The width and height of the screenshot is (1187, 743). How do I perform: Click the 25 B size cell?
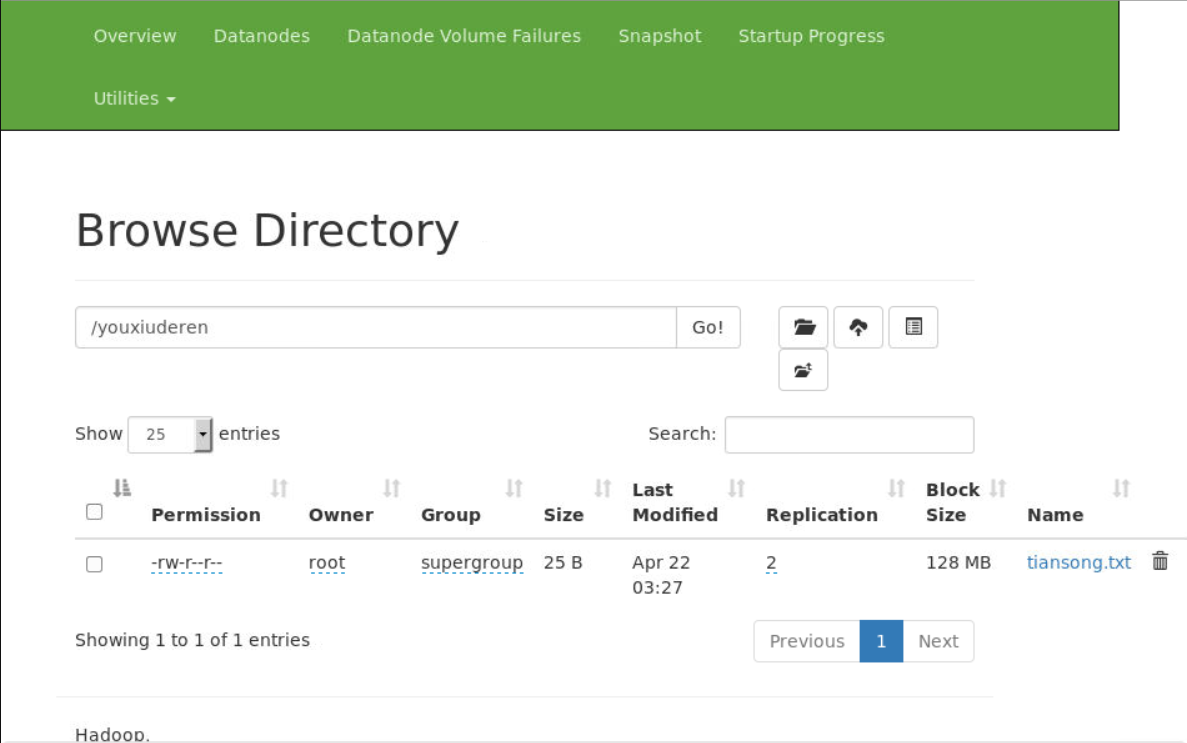563,563
